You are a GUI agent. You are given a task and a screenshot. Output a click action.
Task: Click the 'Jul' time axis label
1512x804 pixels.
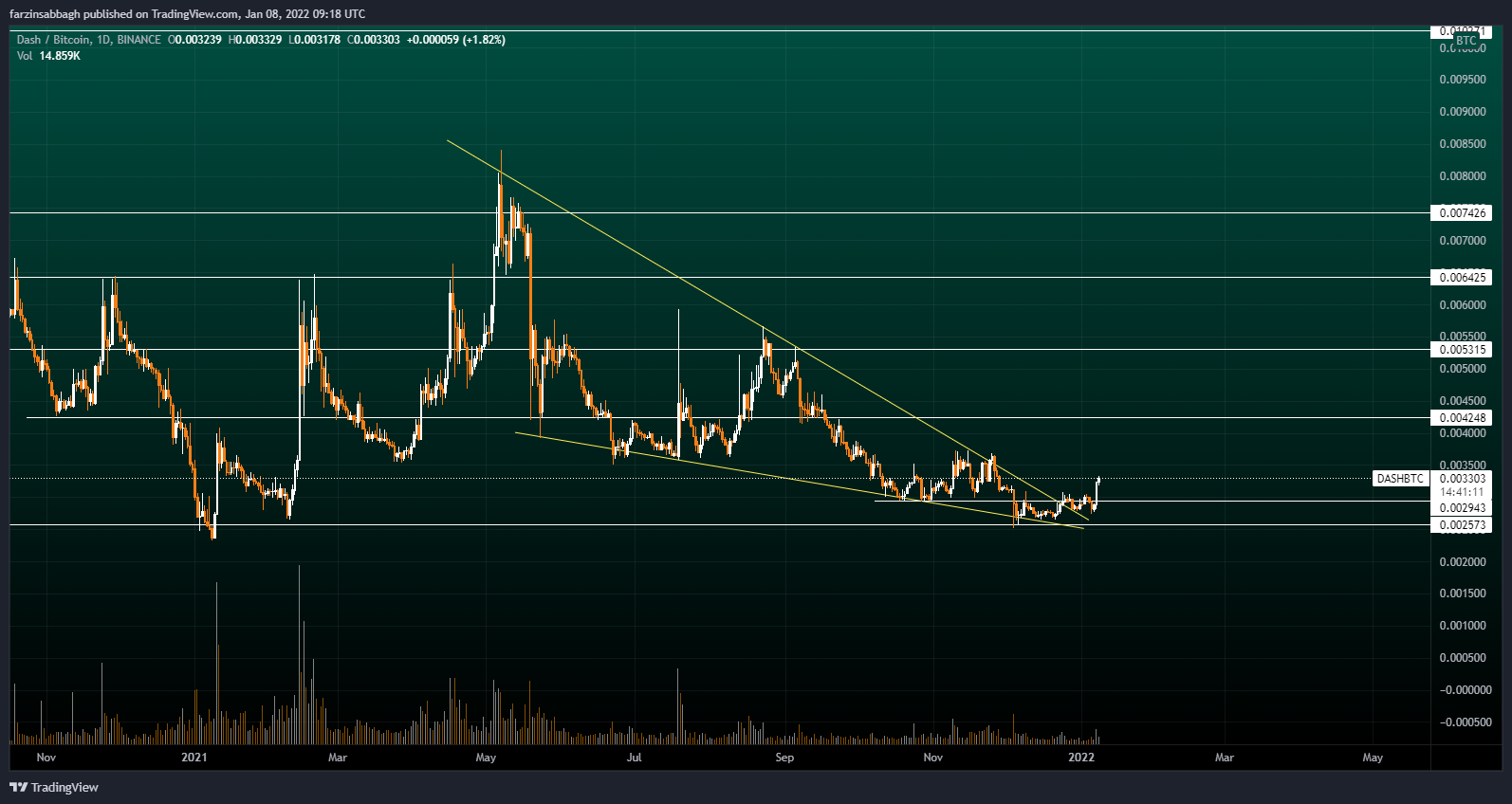(x=635, y=758)
